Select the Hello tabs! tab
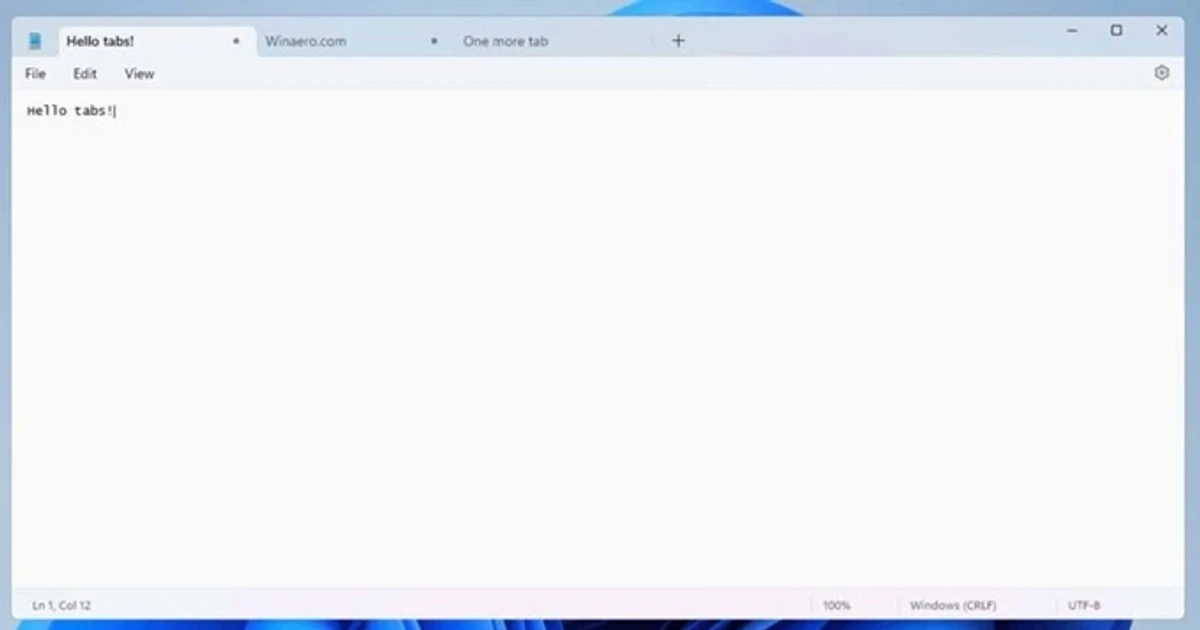Image resolution: width=1200 pixels, height=630 pixels. pyautogui.click(x=100, y=42)
